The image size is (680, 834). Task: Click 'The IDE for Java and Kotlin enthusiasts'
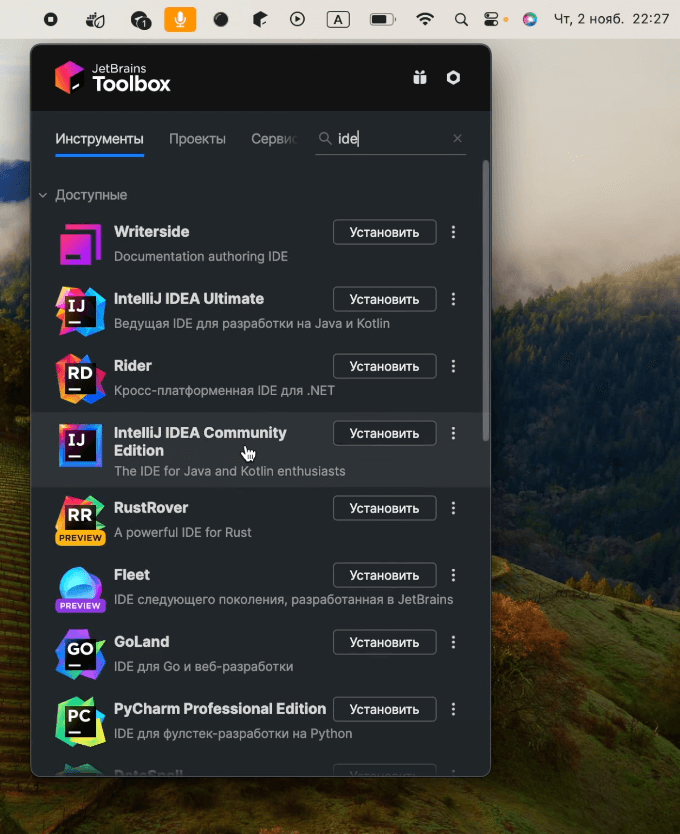pyautogui.click(x=230, y=471)
